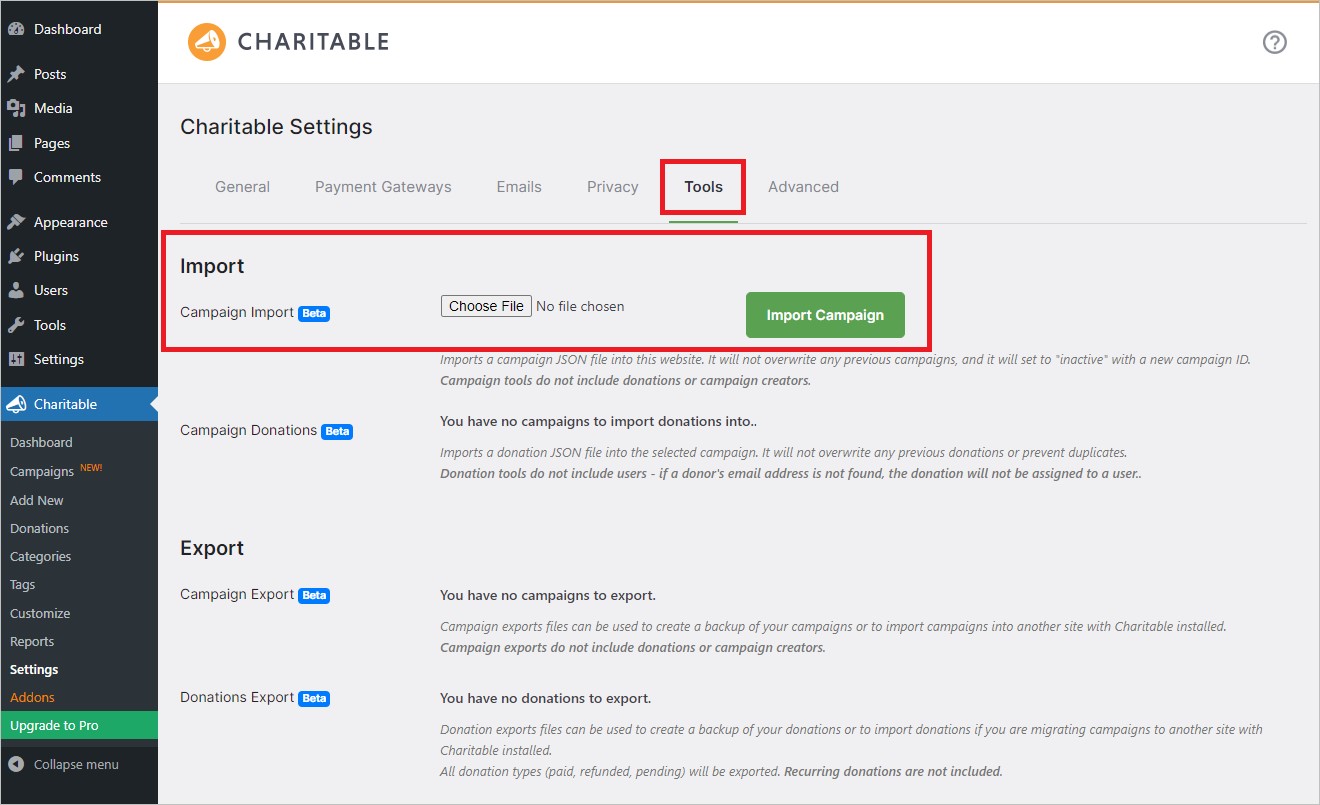Open the Charitable megaphone menu icon

click(18, 404)
